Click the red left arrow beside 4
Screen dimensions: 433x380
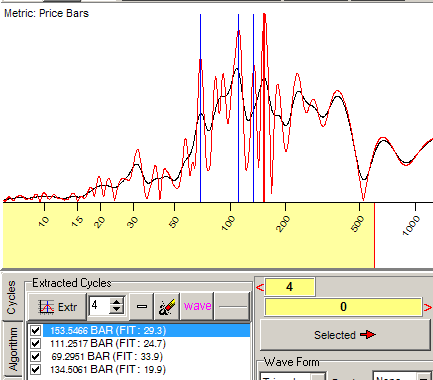[x=260, y=287]
